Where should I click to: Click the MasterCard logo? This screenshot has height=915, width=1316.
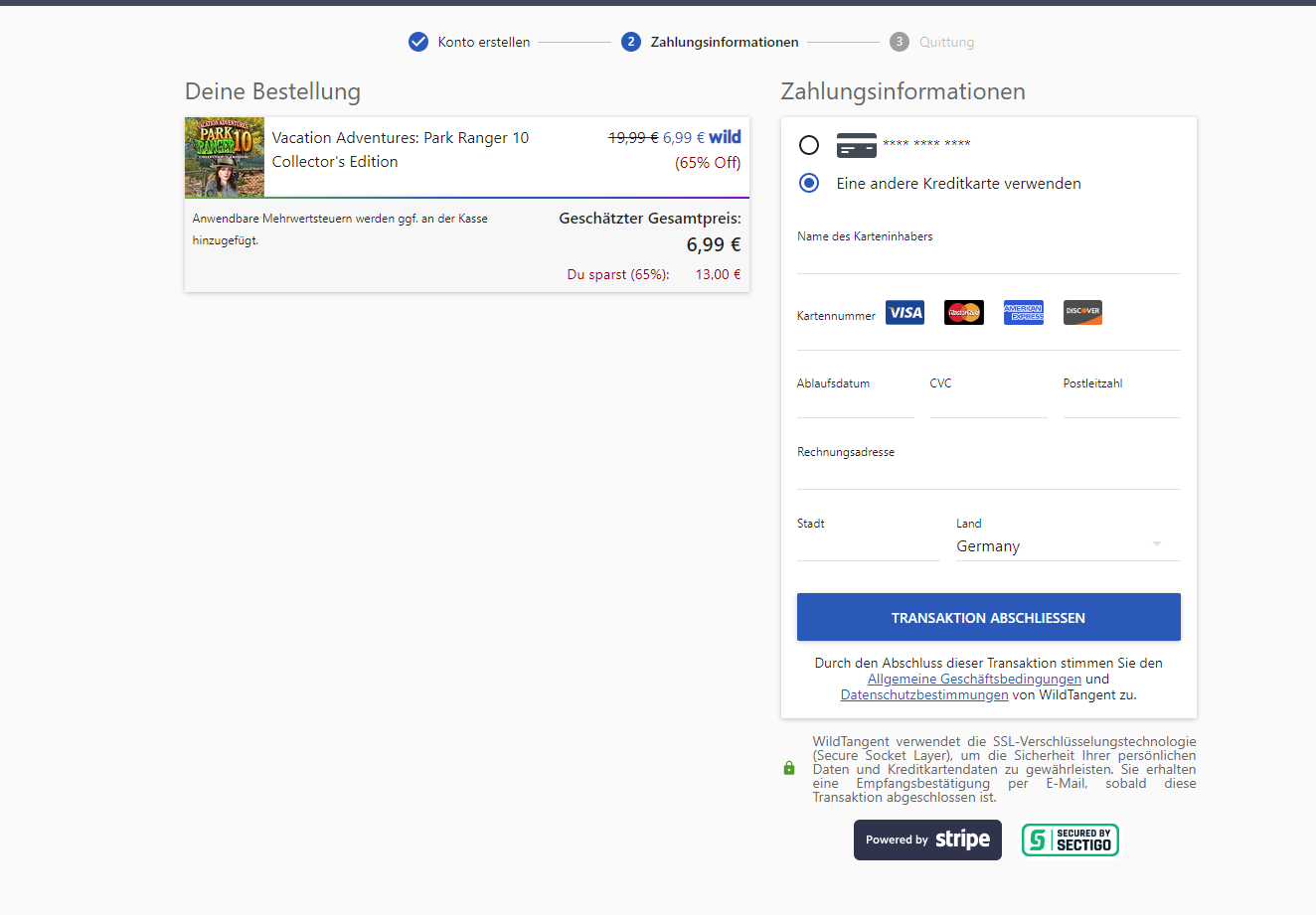(964, 313)
